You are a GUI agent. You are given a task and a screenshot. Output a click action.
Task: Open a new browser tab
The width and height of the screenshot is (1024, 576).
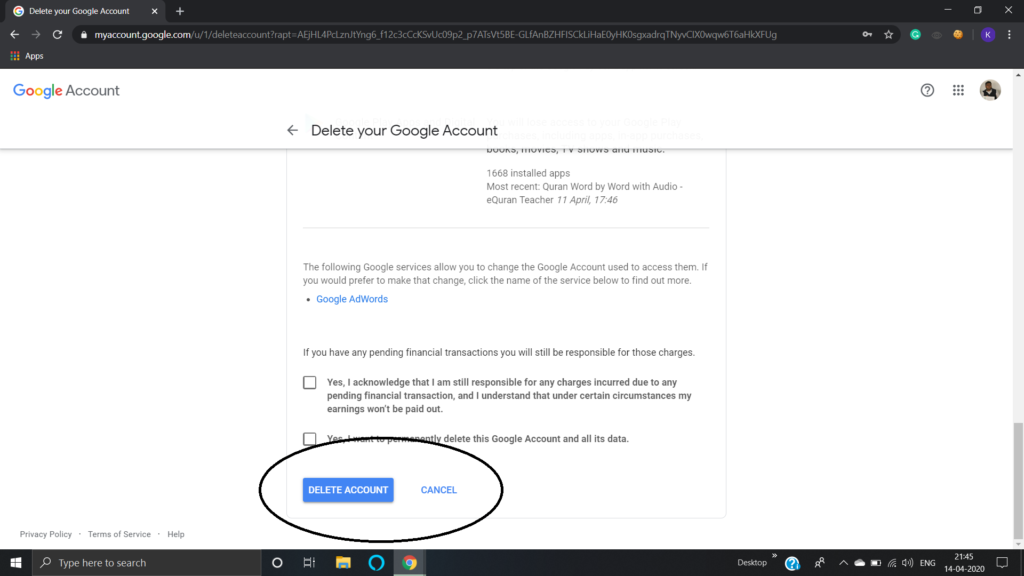click(180, 11)
